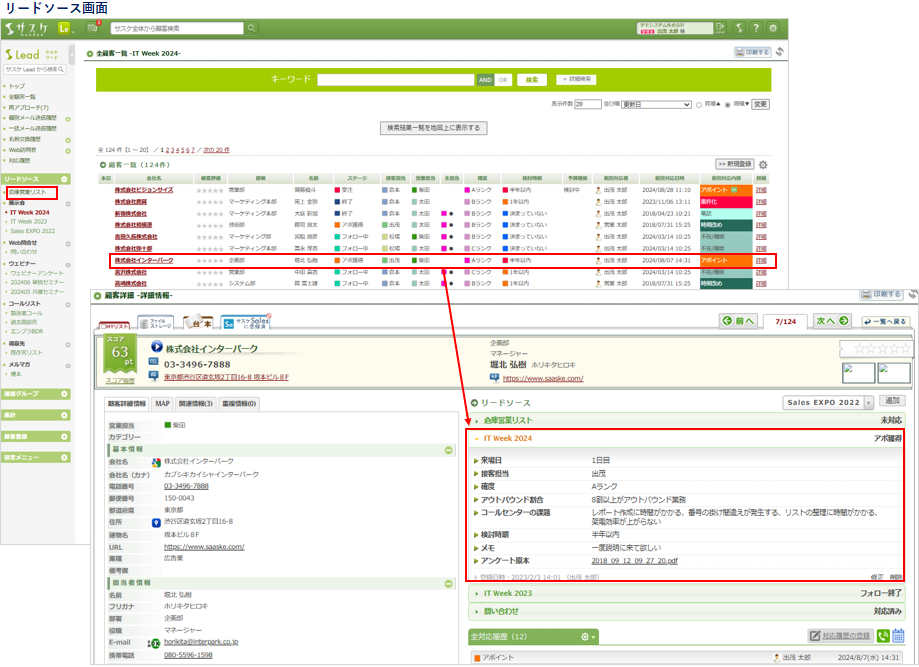Screen dimensions: 919x667
Task: Click the 新規登録 button
Action: pos(734,164)
